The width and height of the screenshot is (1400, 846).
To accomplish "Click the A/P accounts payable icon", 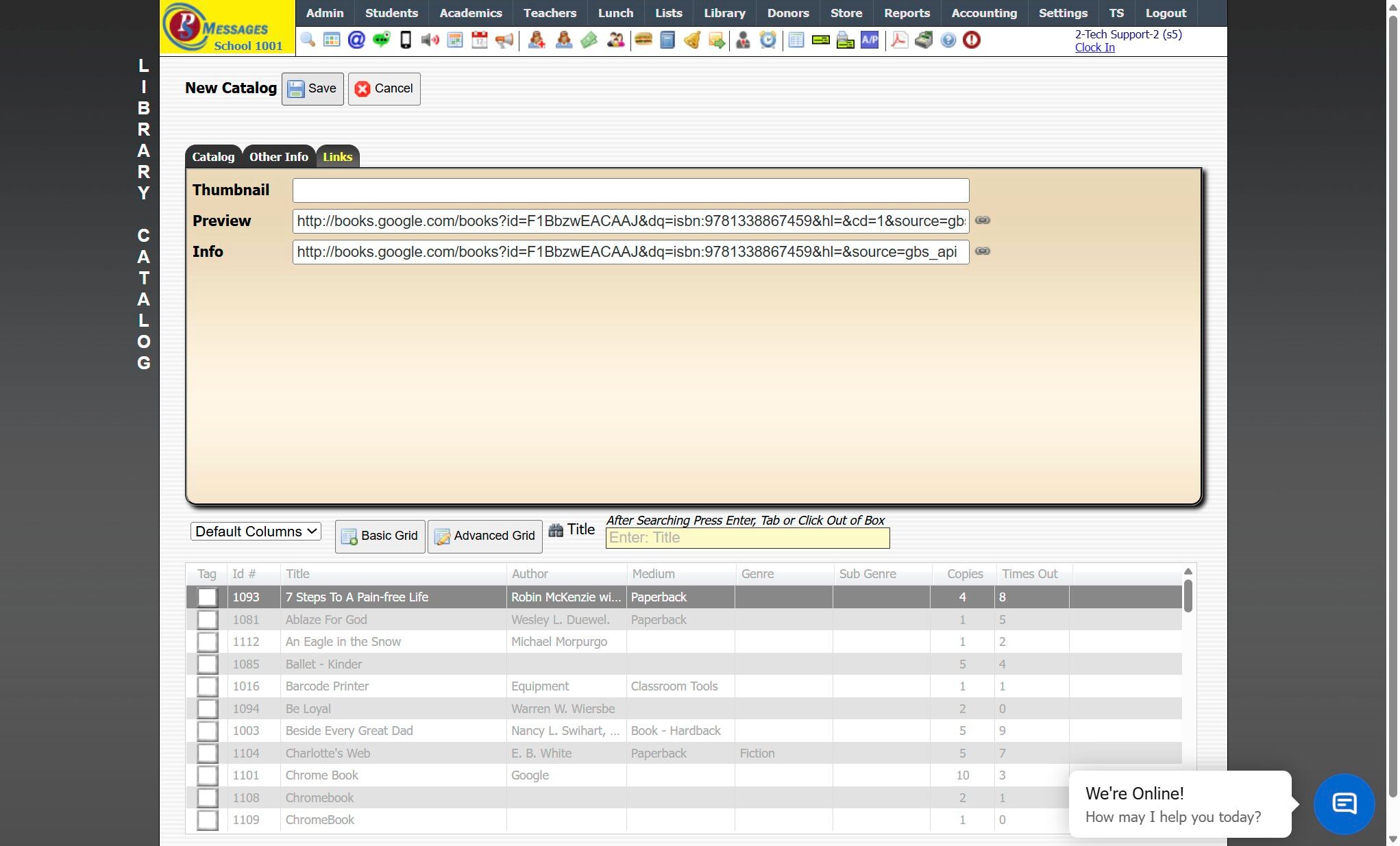I will click(x=870, y=40).
